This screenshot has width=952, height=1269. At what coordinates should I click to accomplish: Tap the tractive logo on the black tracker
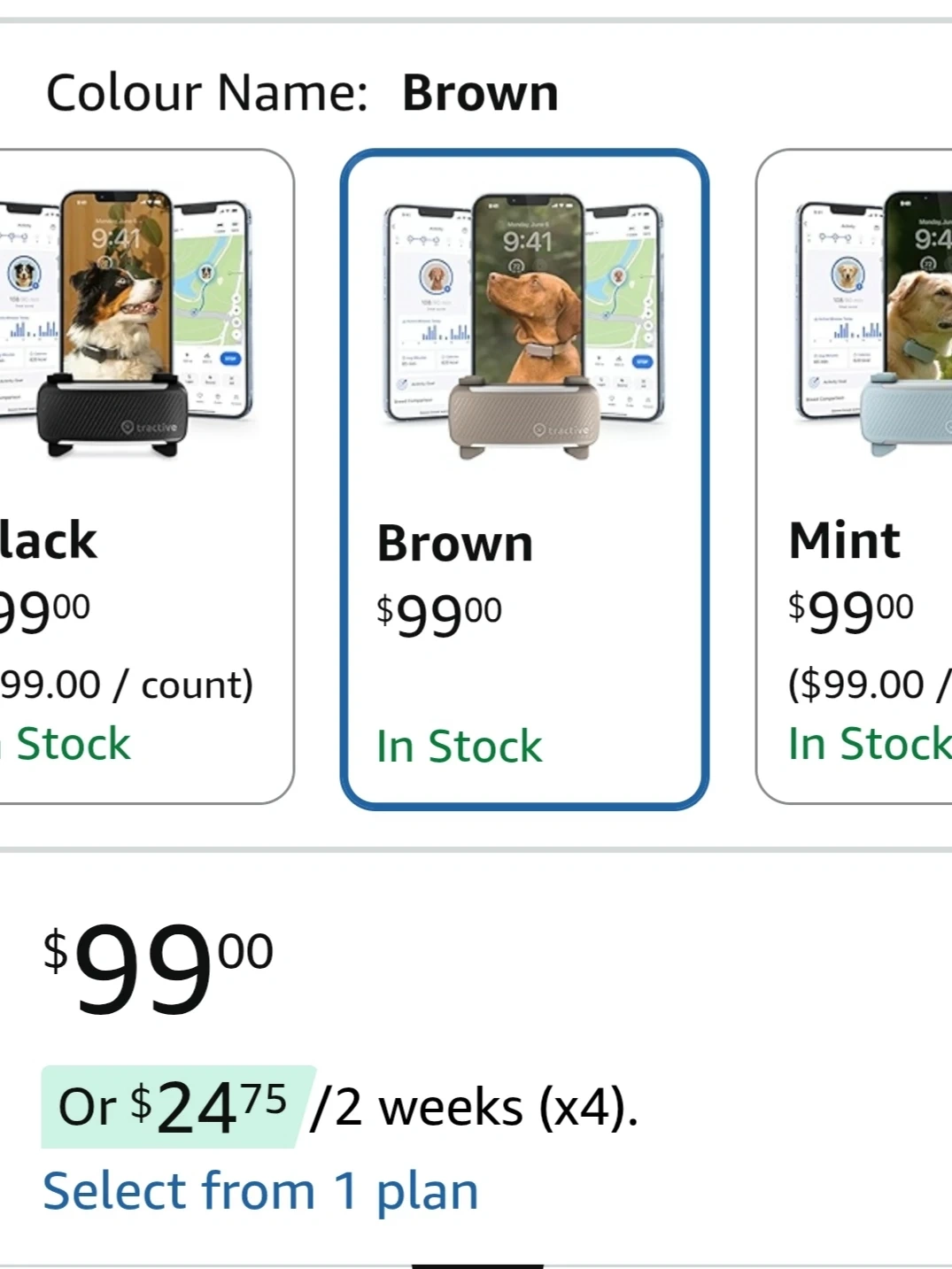pos(150,427)
